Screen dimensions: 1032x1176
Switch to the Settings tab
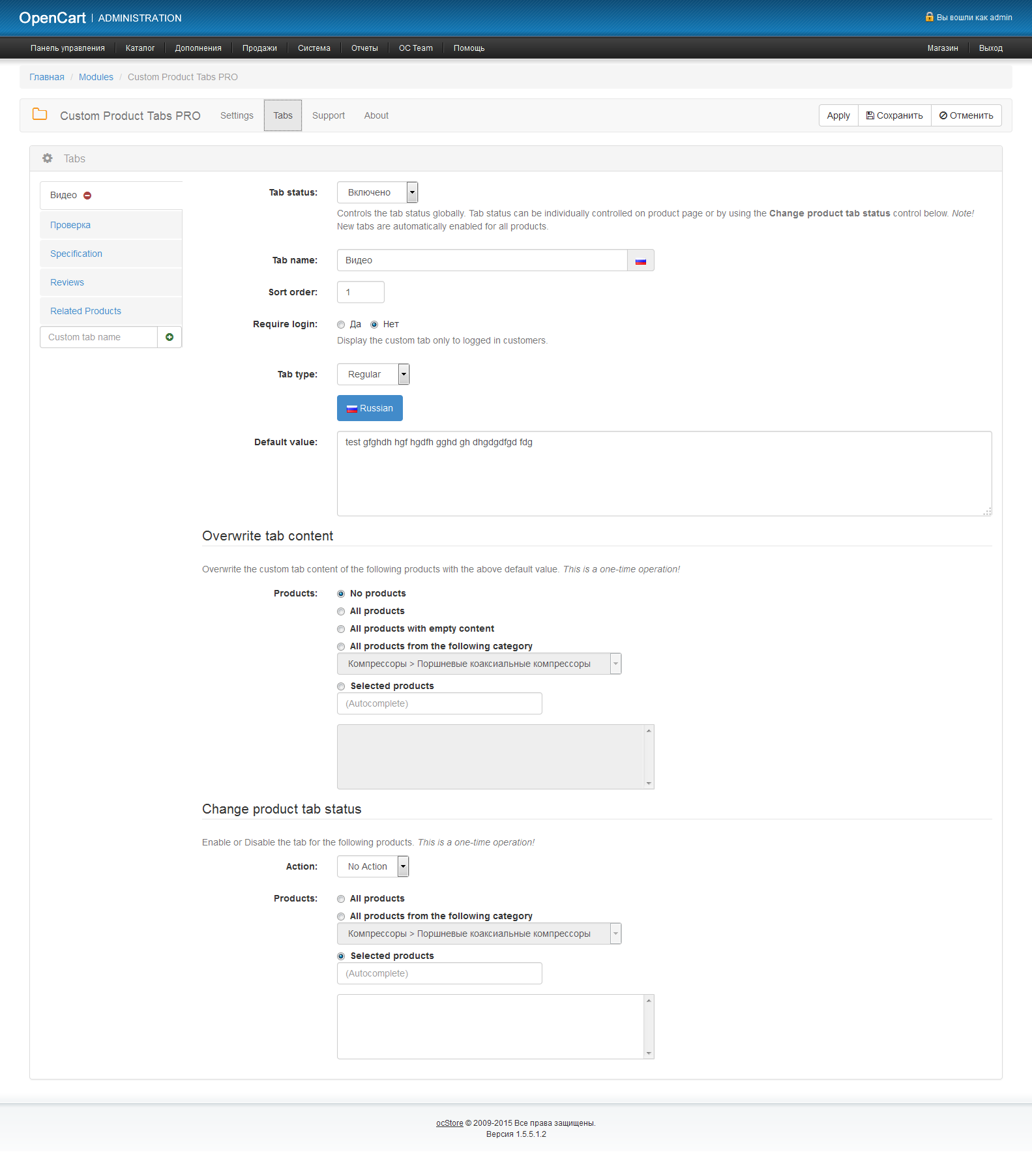click(237, 115)
